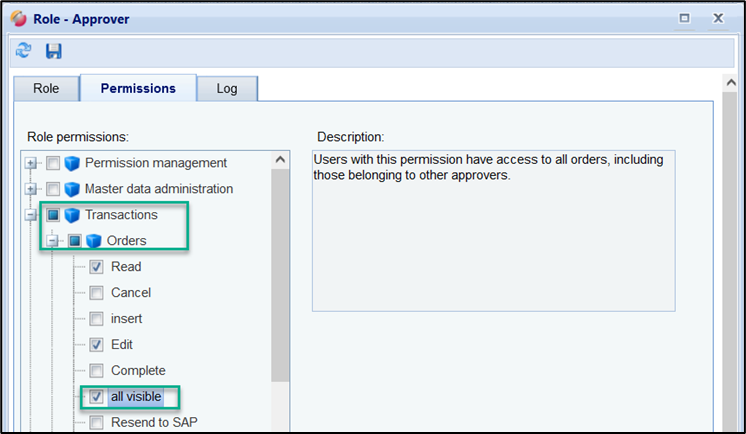Enable the Cancel permission checkbox

coord(96,293)
